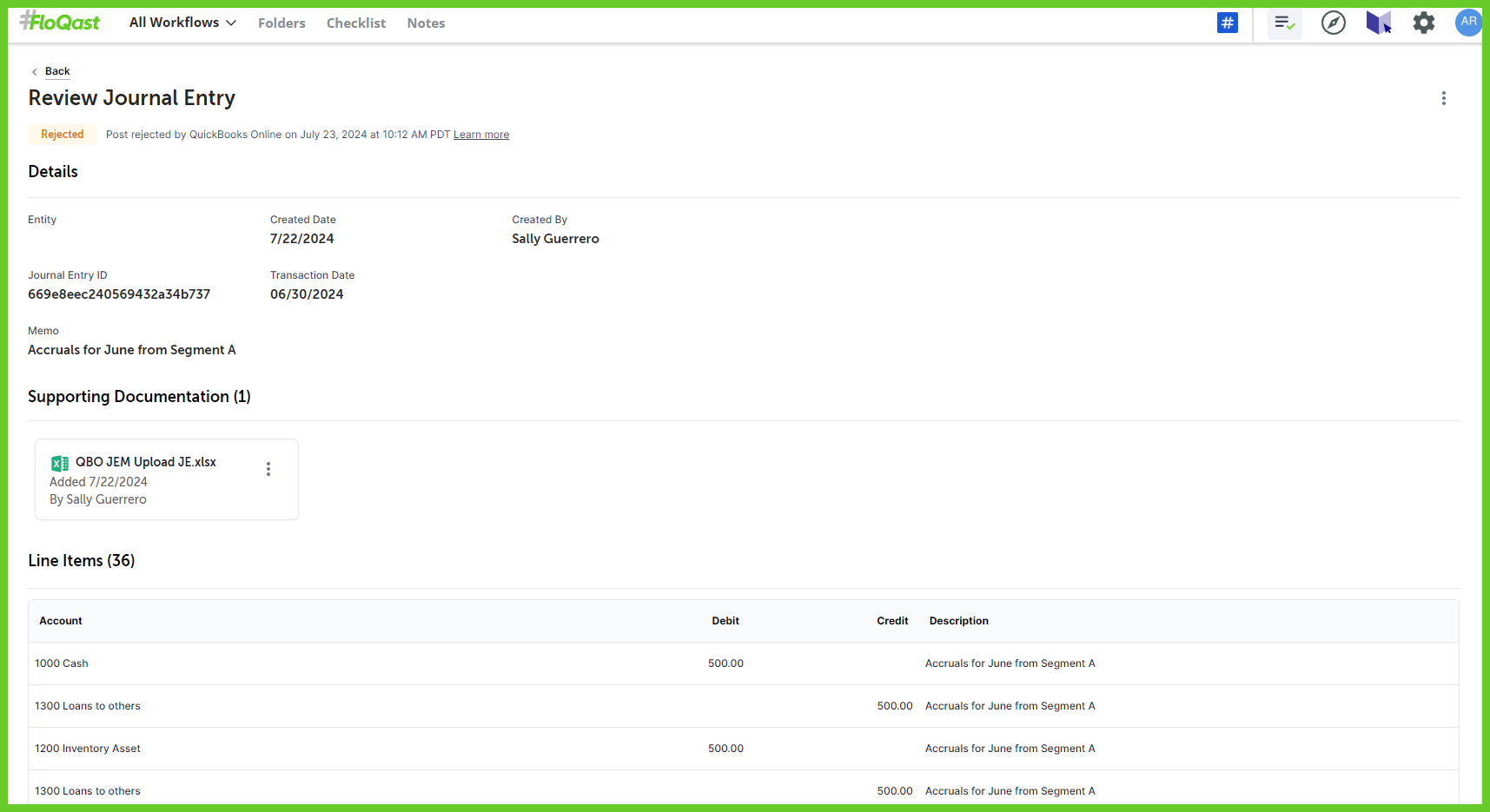Open the settings gear icon

tap(1423, 23)
